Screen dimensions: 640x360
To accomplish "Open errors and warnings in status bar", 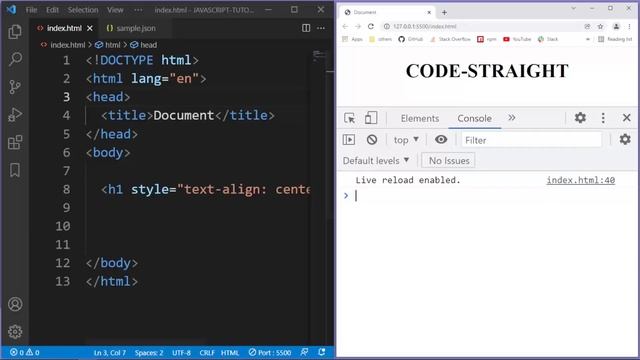I will [24, 352].
